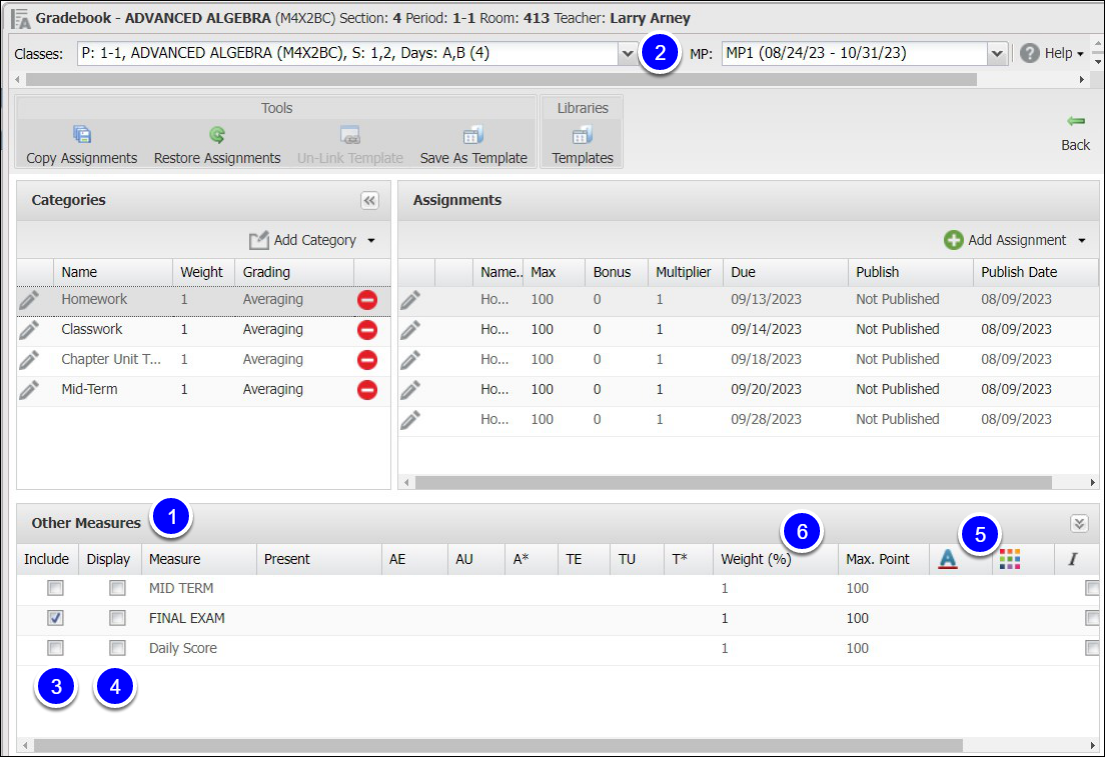The width and height of the screenshot is (1105, 757).
Task: Click the Un-Link Template button
Action: (350, 144)
